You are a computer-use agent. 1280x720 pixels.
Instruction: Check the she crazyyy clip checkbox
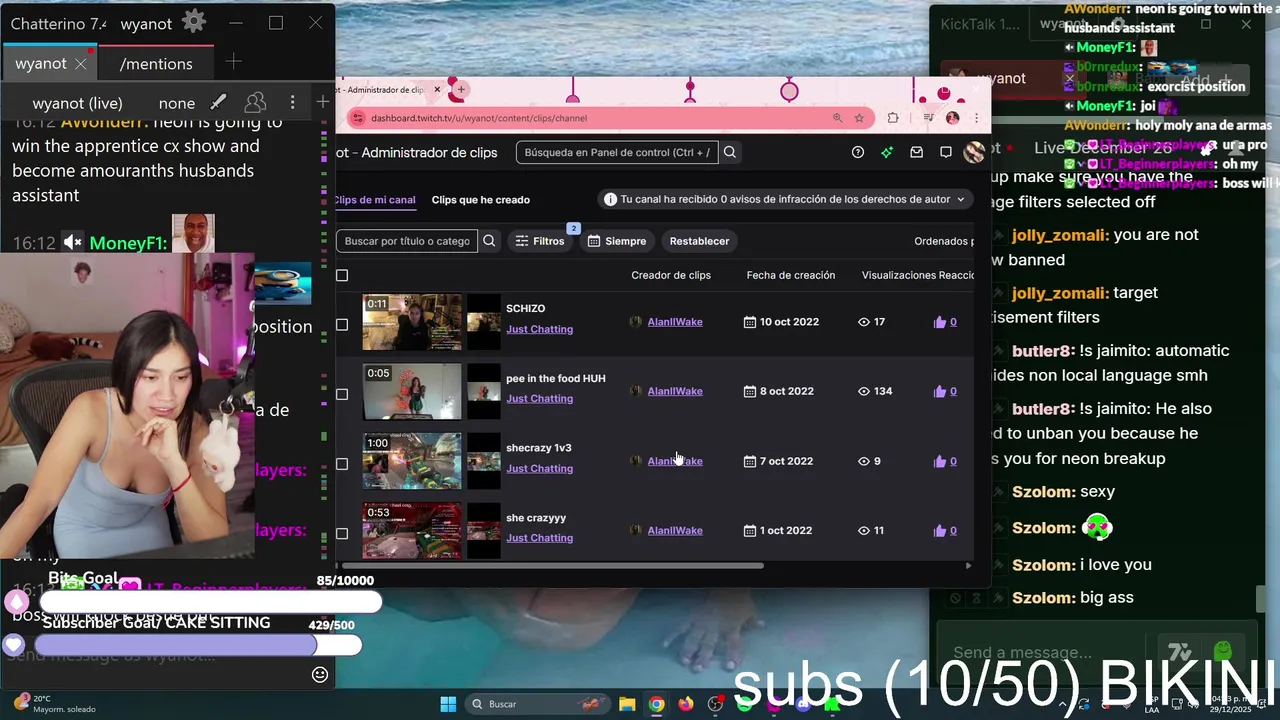click(x=342, y=533)
